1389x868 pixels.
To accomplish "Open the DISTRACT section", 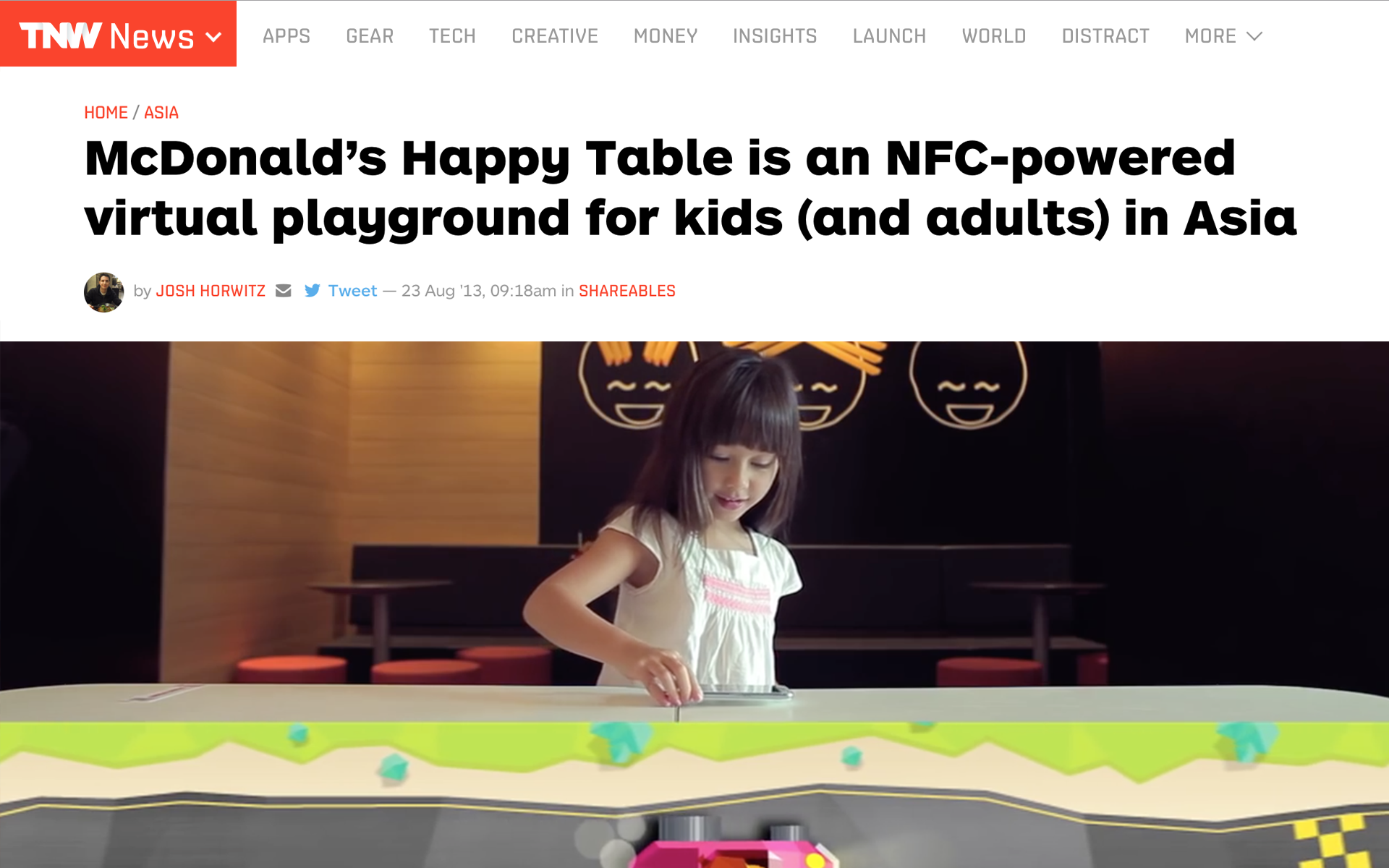I will pyautogui.click(x=1105, y=36).
